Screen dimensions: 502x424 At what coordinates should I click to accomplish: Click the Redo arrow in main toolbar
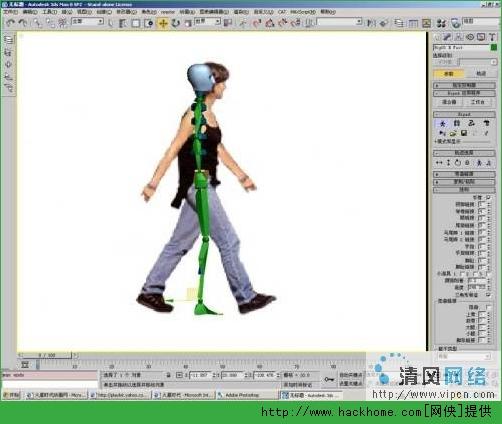(23, 23)
